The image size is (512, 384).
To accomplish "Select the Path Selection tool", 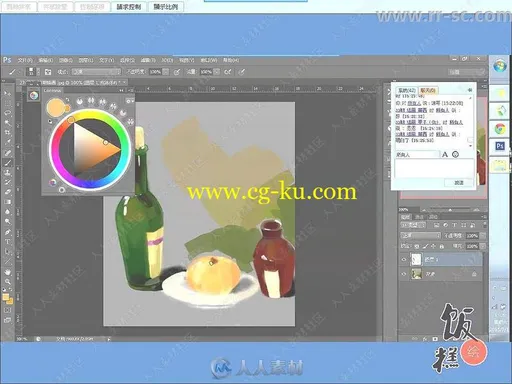I will coord(7,252).
